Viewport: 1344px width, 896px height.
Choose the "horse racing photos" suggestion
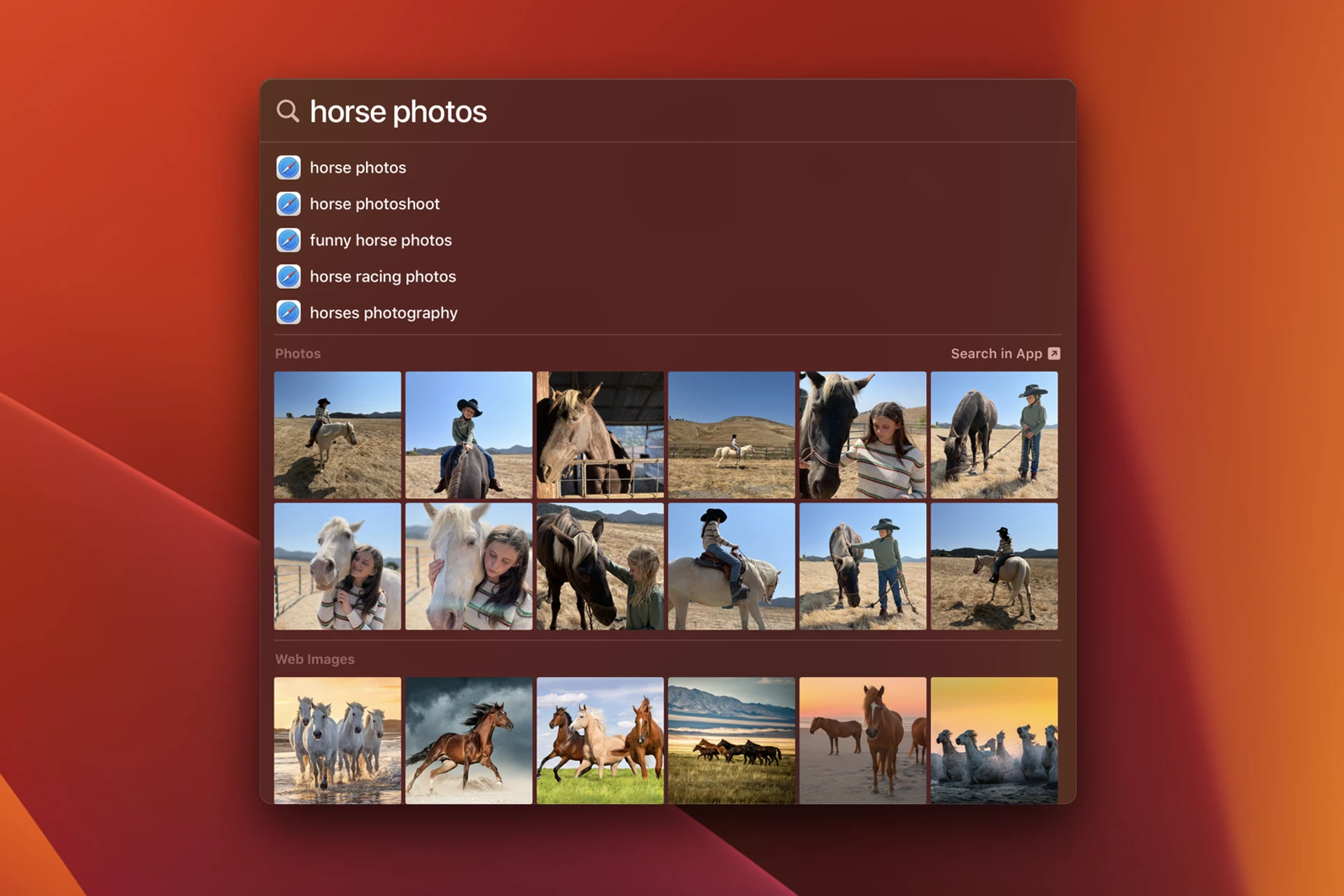pos(668,276)
